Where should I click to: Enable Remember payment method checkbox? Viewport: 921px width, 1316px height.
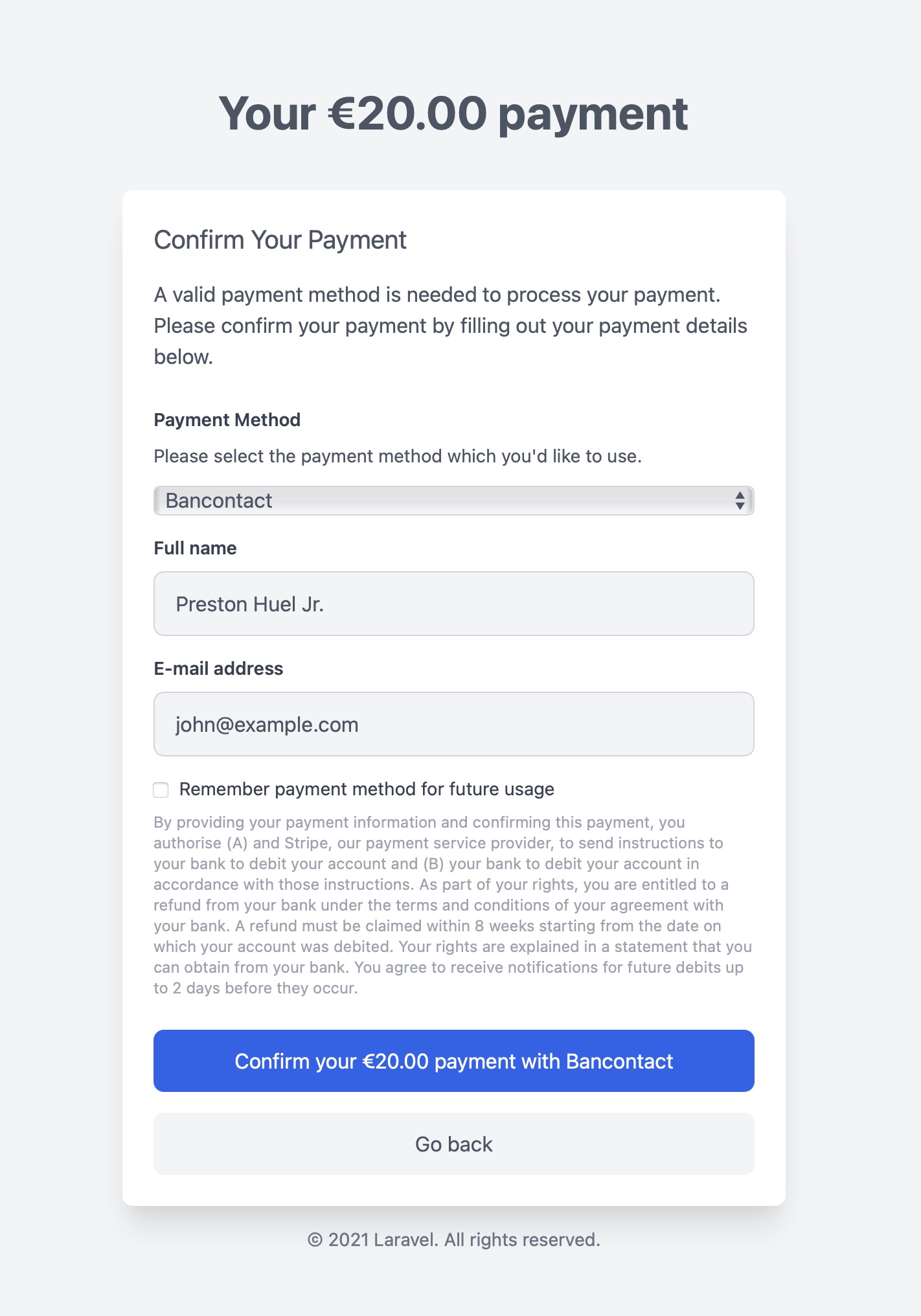[161, 789]
